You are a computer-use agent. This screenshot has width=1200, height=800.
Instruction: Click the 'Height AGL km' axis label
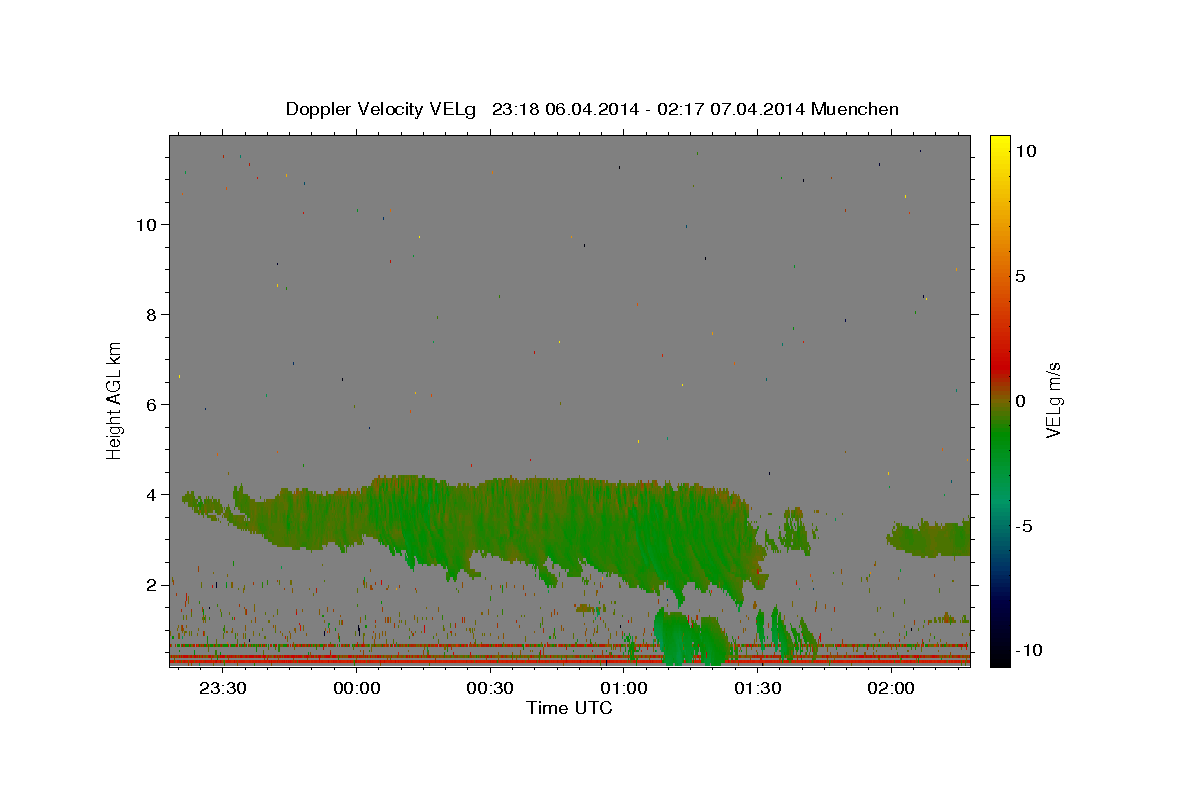tap(115, 400)
